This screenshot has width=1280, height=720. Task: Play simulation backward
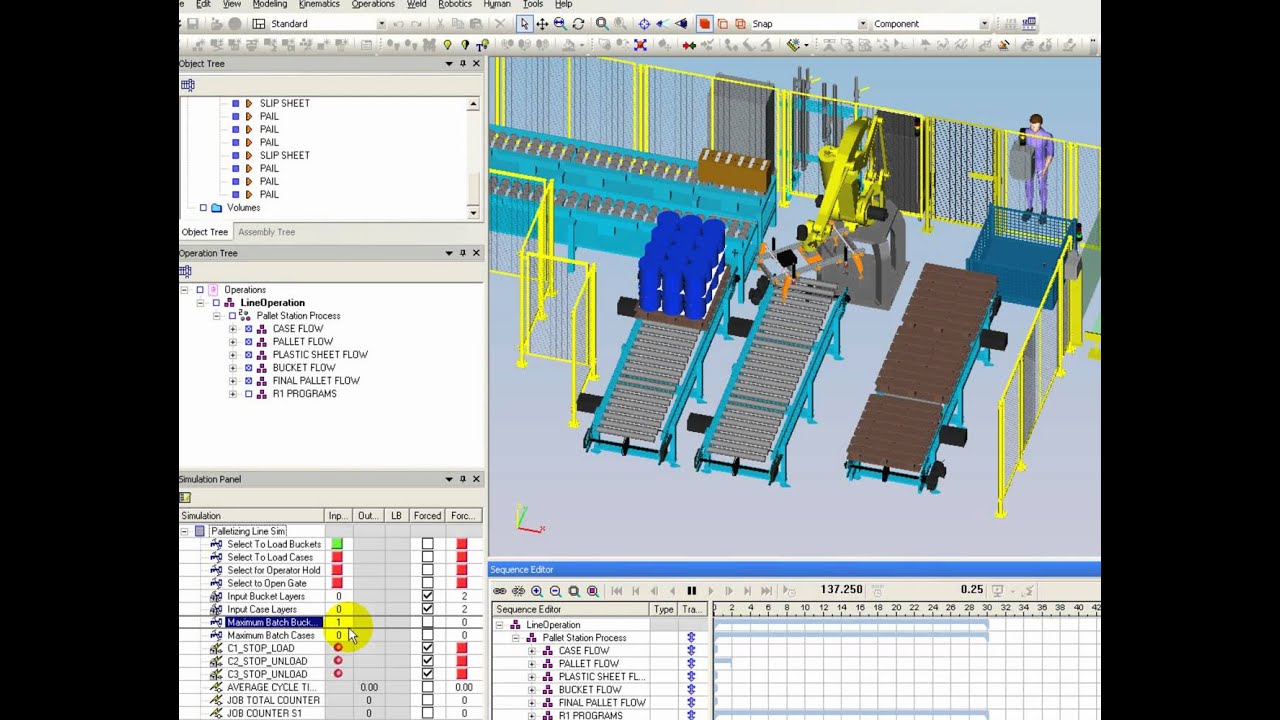click(x=673, y=591)
